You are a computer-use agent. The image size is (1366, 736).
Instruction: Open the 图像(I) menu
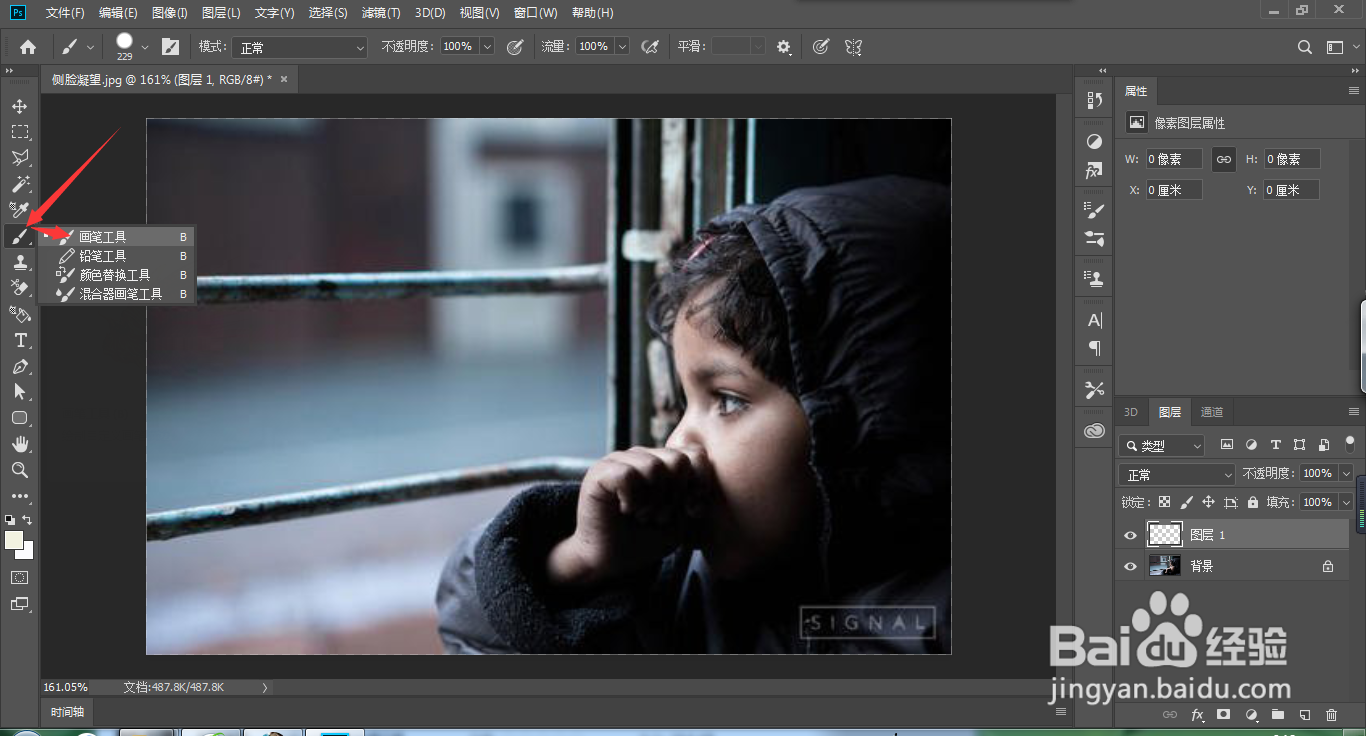(170, 13)
